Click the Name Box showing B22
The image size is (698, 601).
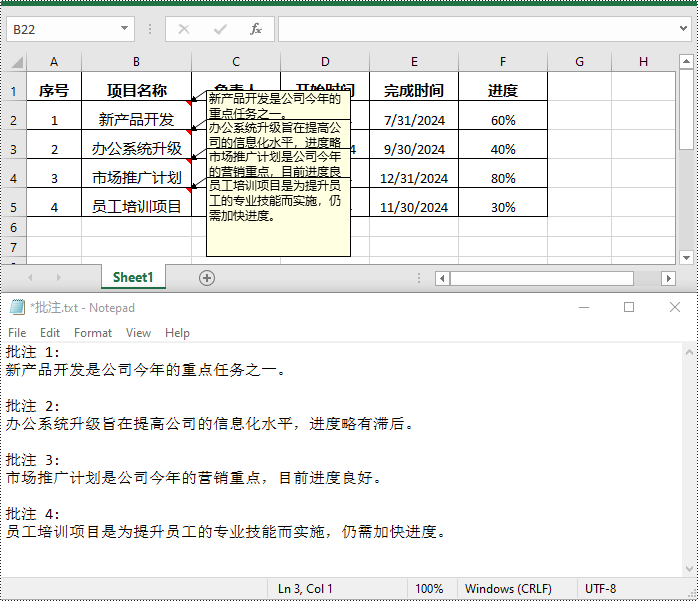click(x=62, y=29)
